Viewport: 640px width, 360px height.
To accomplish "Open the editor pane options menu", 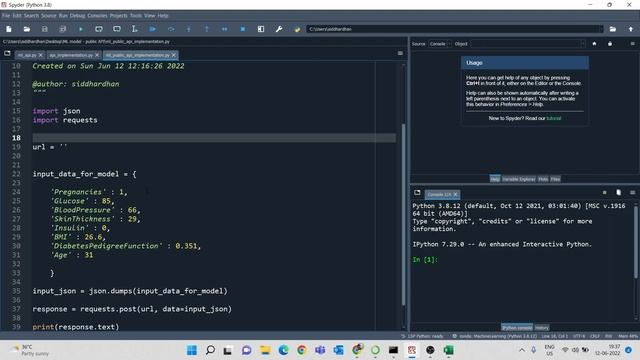I will (400, 53).
